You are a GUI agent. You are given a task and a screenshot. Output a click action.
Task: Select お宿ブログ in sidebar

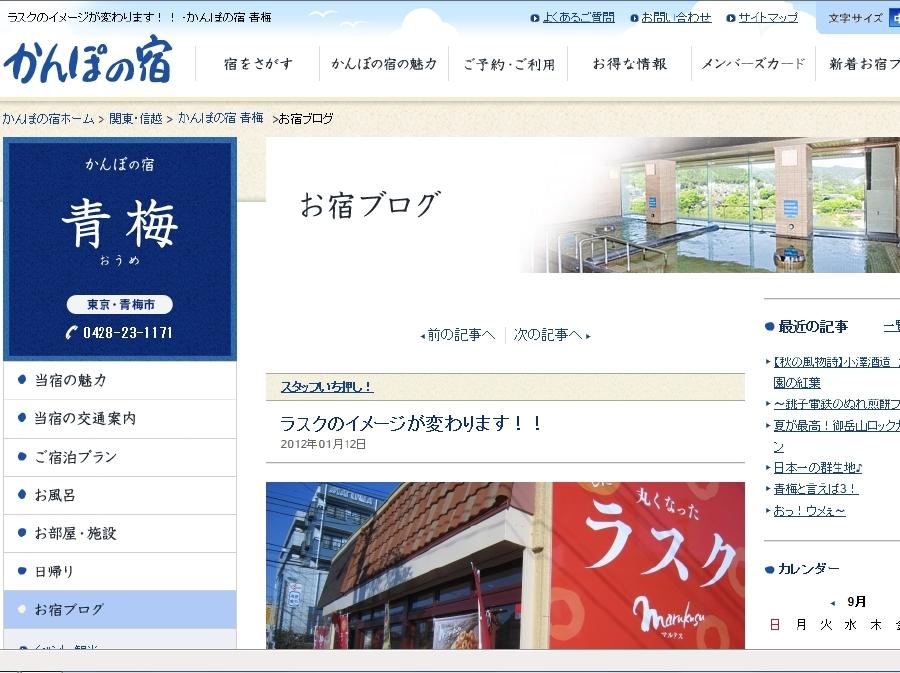[x=120, y=609]
